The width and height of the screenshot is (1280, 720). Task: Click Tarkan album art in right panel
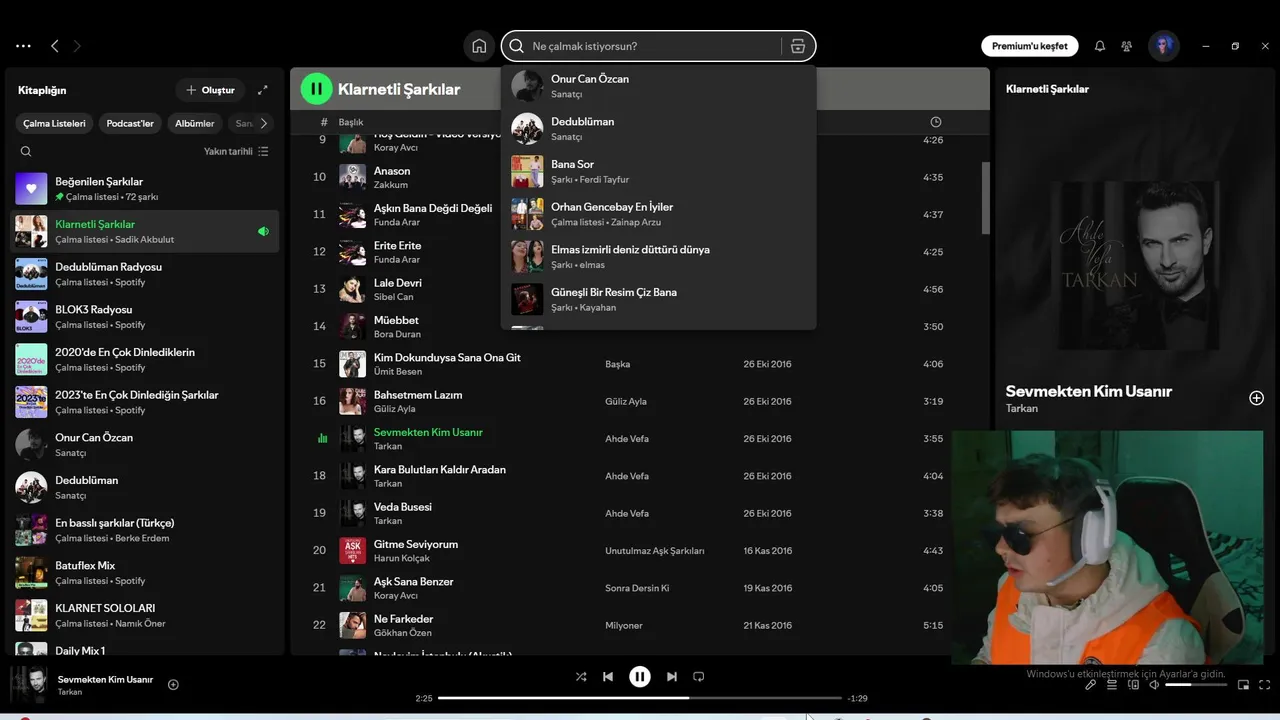1134,265
